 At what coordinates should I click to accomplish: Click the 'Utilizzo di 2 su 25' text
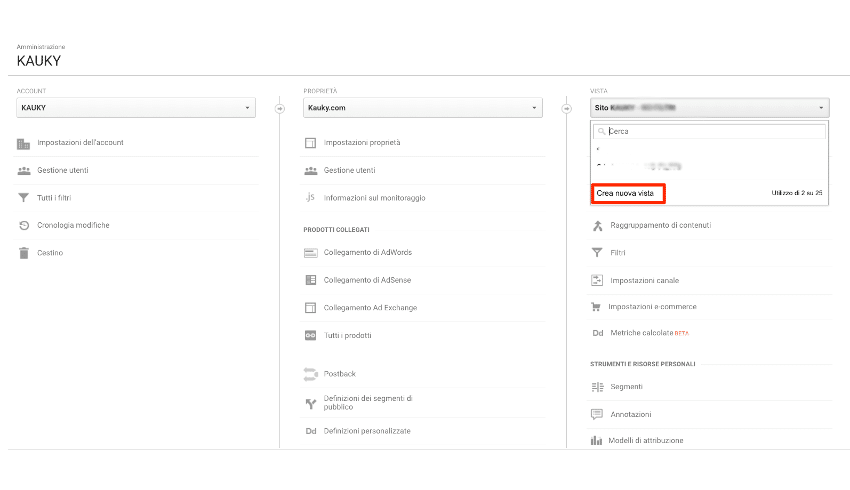(797, 193)
